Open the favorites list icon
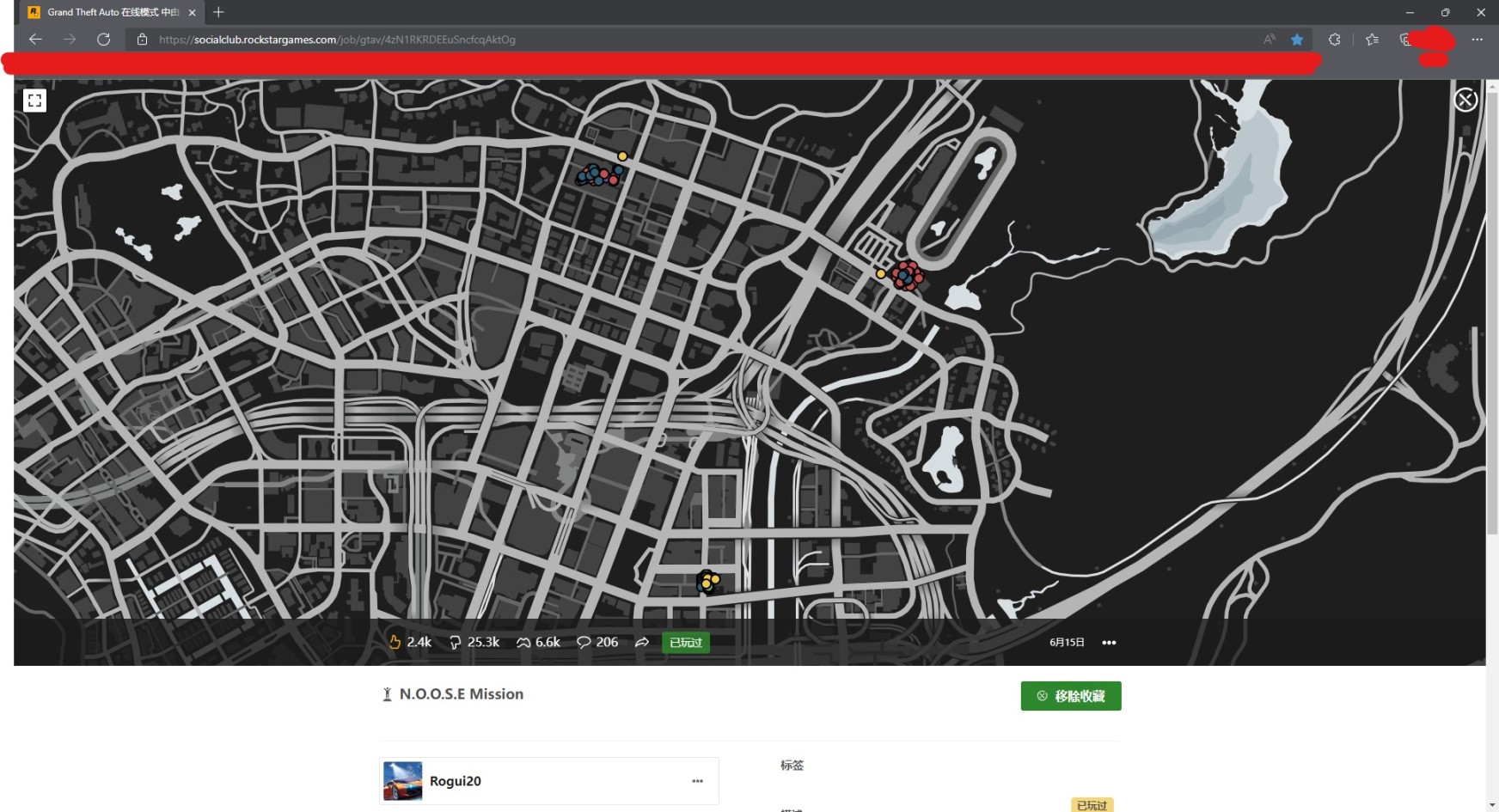 pyautogui.click(x=1372, y=40)
